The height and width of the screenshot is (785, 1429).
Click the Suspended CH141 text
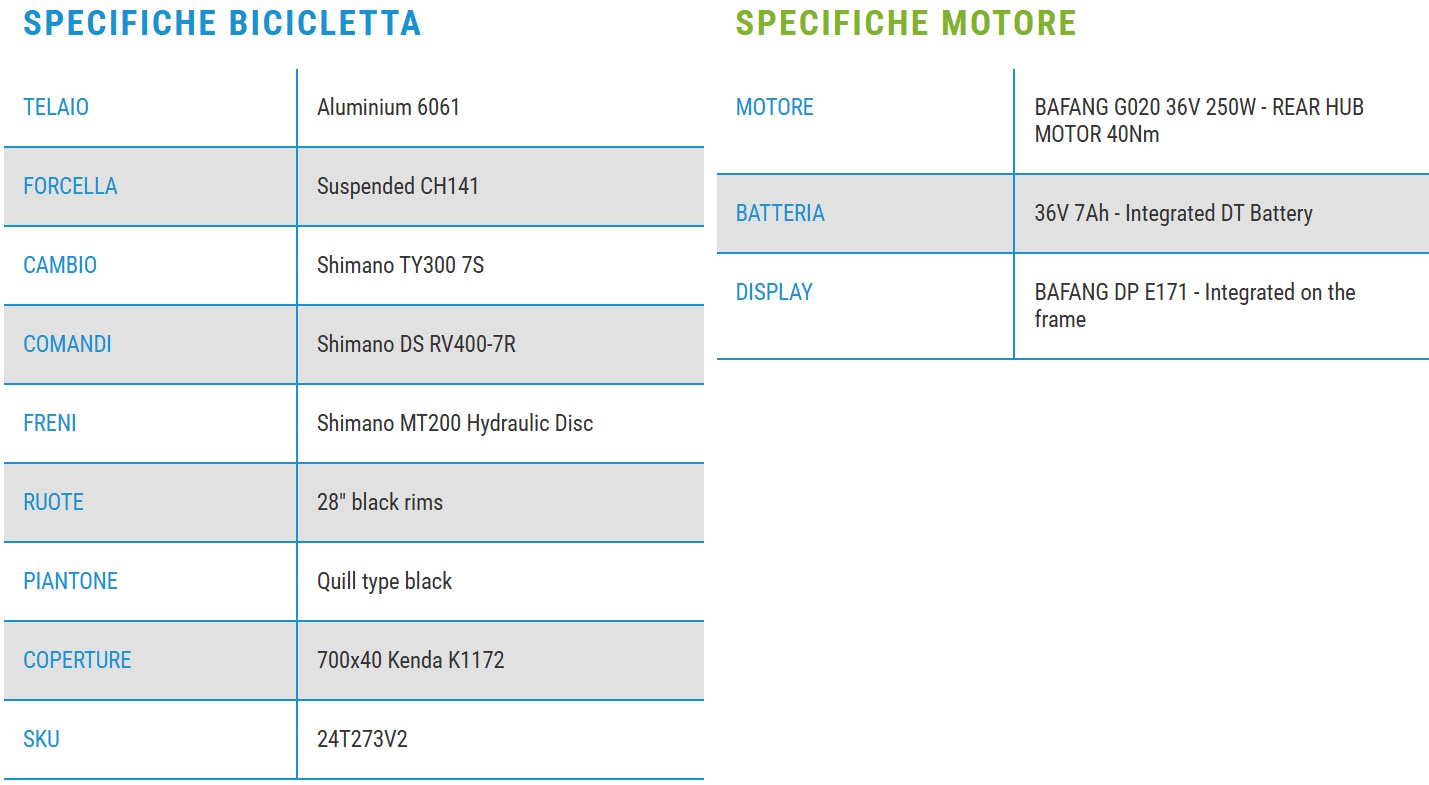click(x=397, y=186)
